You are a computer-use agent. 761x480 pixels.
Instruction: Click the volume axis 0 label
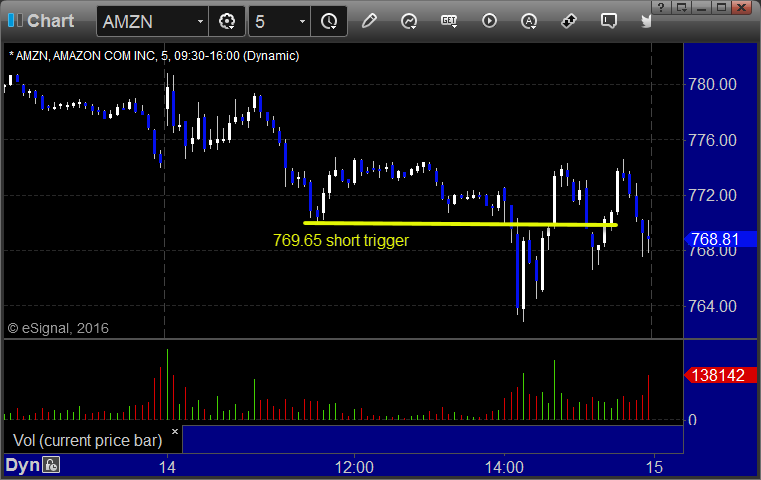(693, 420)
